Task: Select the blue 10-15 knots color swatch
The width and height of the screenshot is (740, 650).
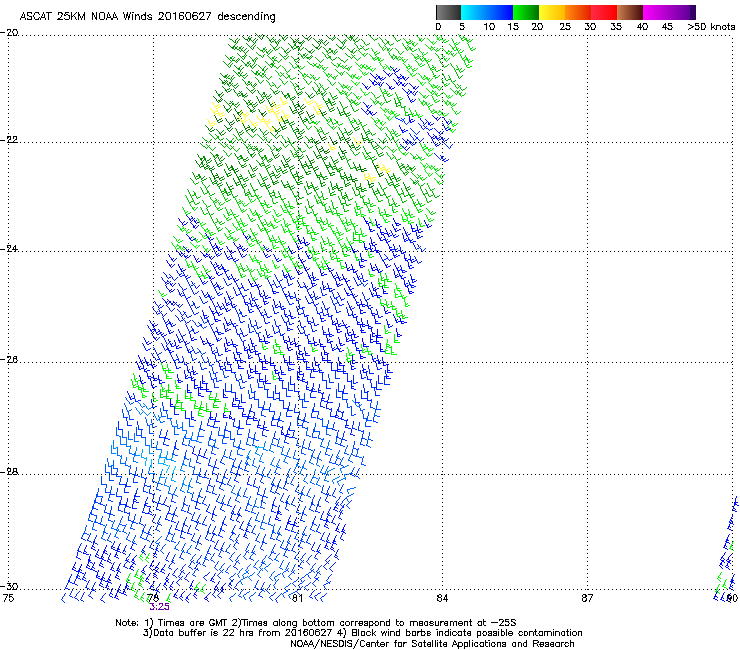Action: point(500,12)
